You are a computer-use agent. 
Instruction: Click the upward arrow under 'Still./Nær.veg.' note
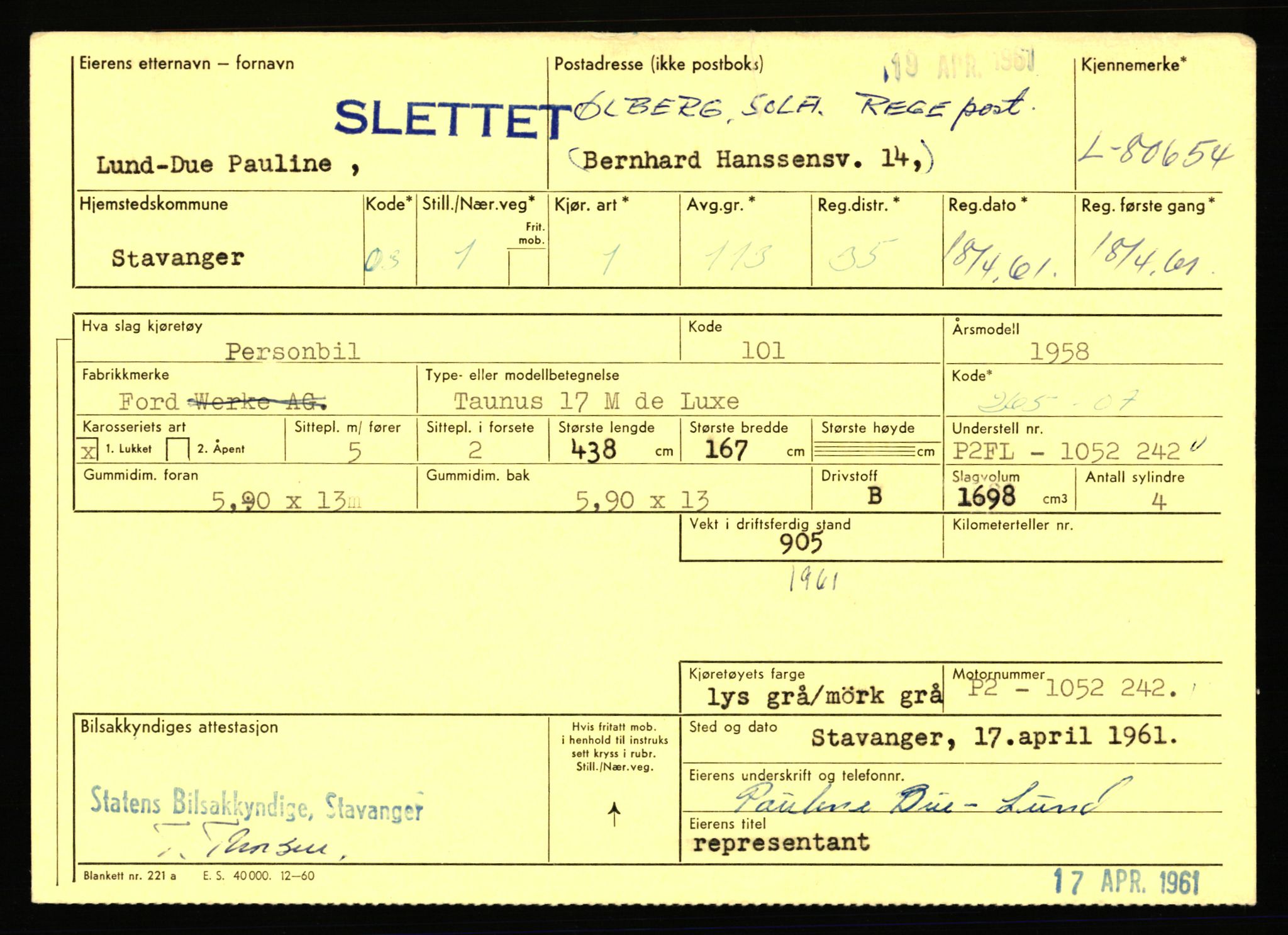[x=614, y=814]
